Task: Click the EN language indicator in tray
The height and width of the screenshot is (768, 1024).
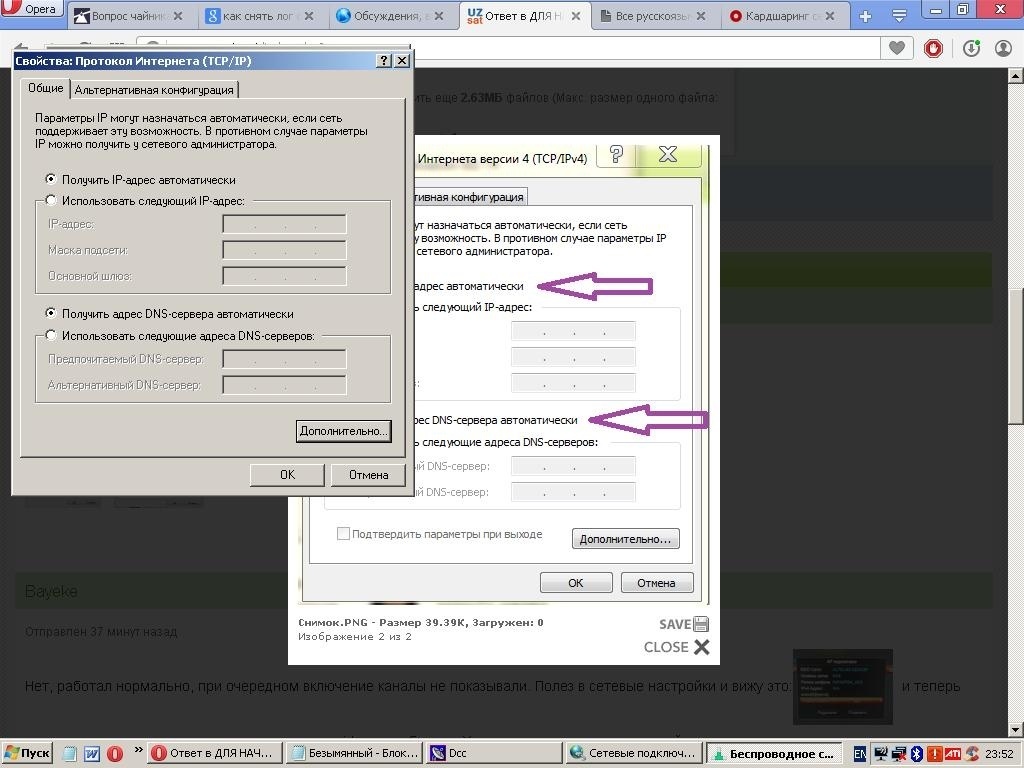Action: point(860,754)
